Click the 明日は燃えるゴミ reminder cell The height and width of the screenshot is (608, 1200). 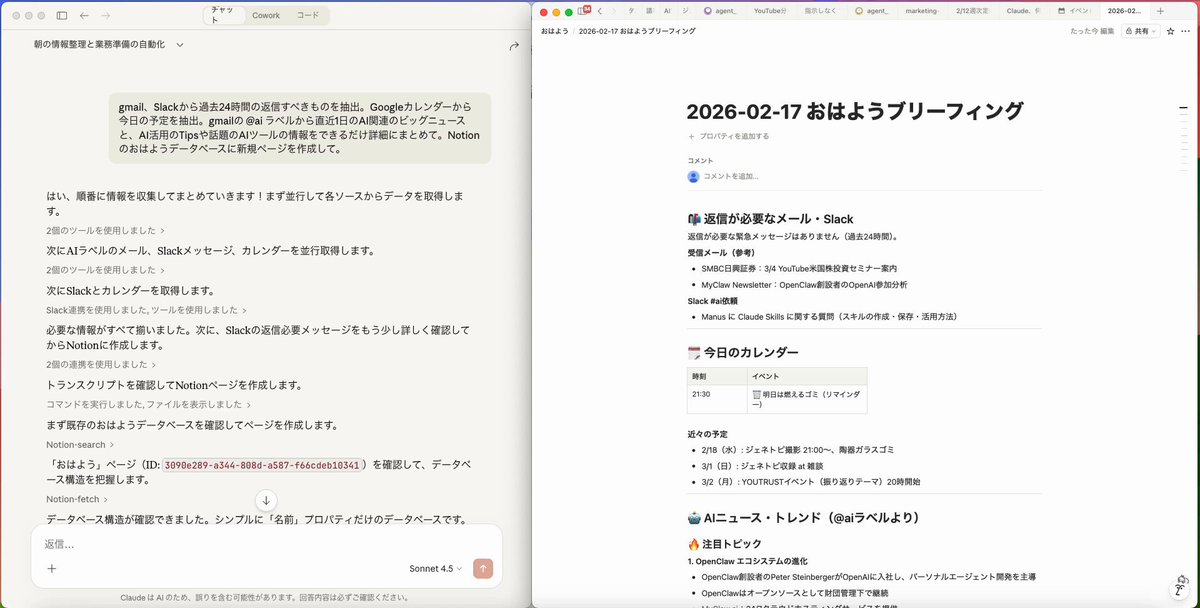(x=807, y=399)
